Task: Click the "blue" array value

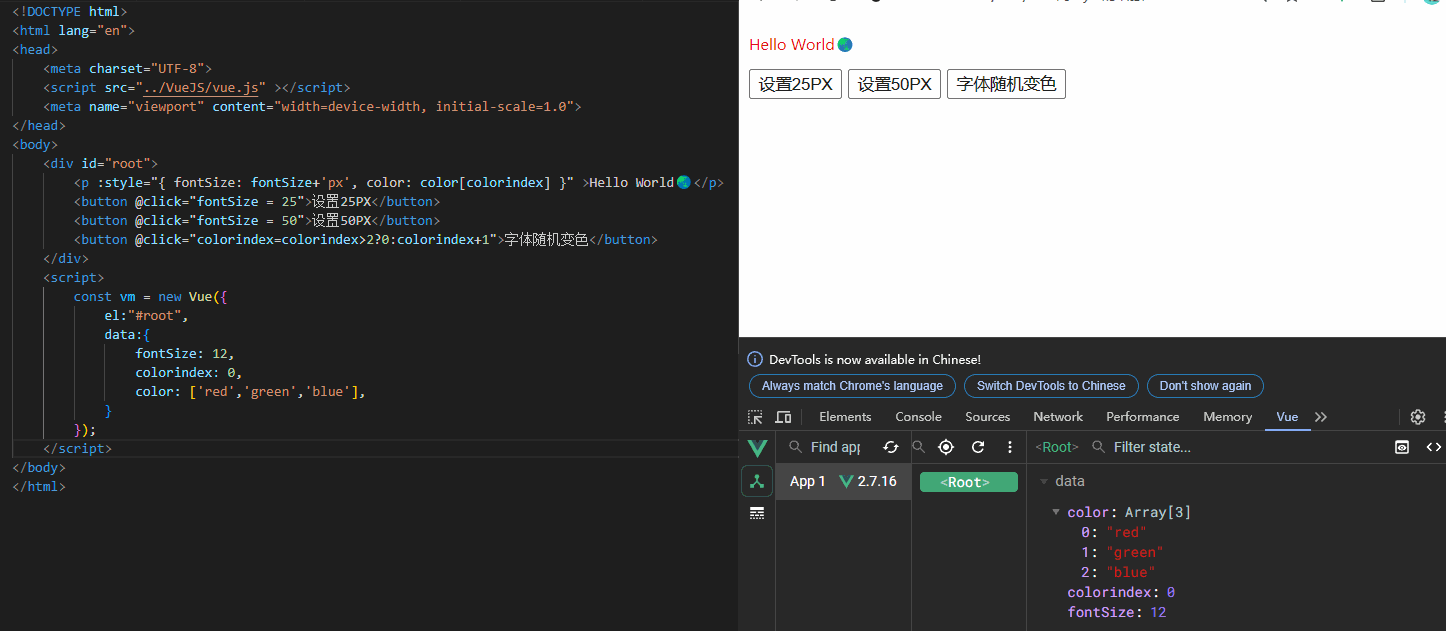Action: point(1131,572)
